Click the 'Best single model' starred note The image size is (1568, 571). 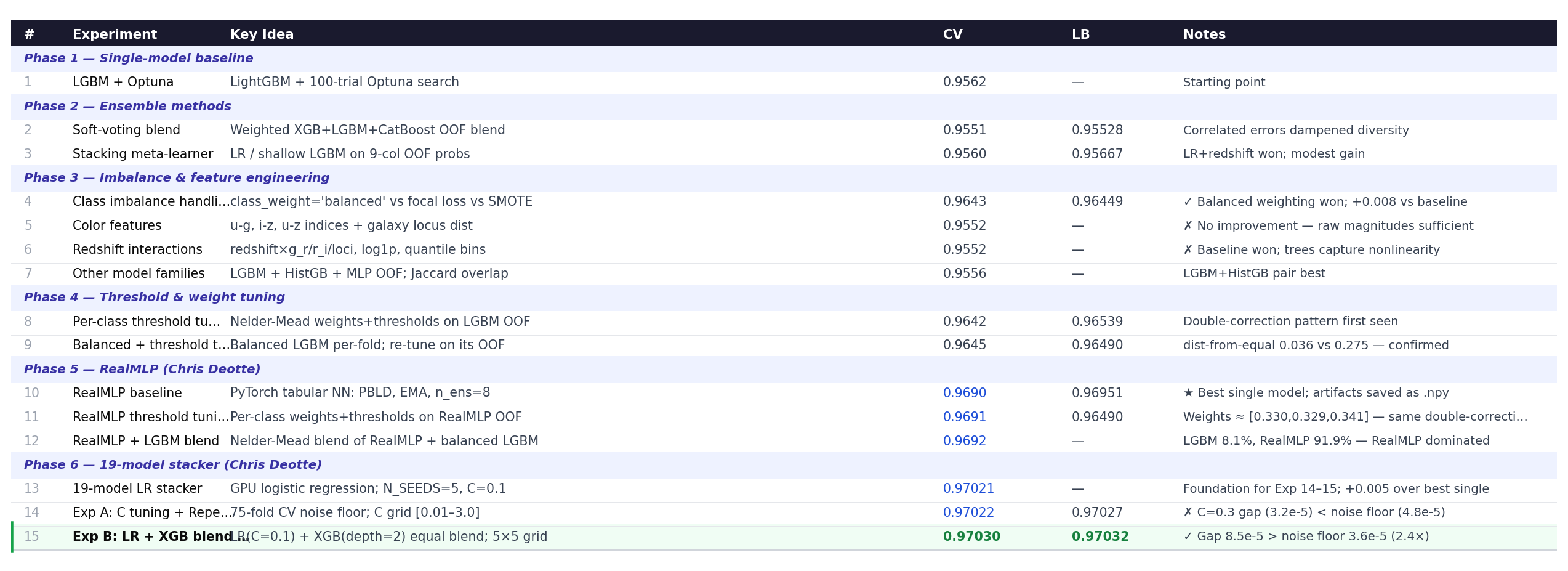tap(1316, 393)
